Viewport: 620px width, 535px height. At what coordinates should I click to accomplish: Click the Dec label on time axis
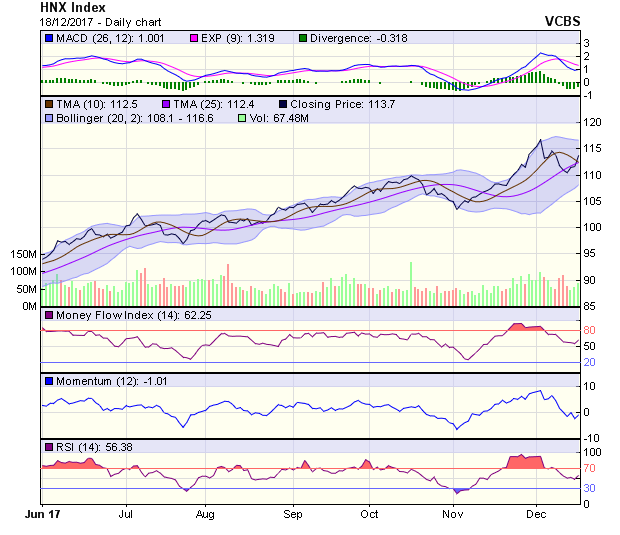point(536,514)
